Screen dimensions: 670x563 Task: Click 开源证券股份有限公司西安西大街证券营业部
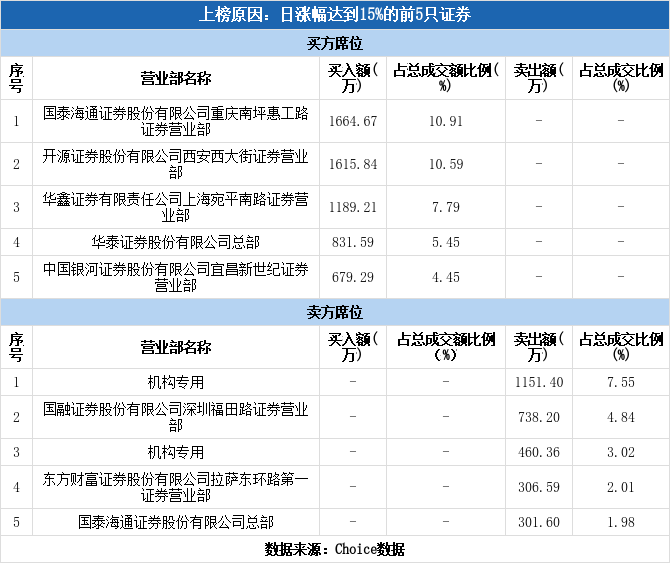pyautogui.click(x=176, y=164)
